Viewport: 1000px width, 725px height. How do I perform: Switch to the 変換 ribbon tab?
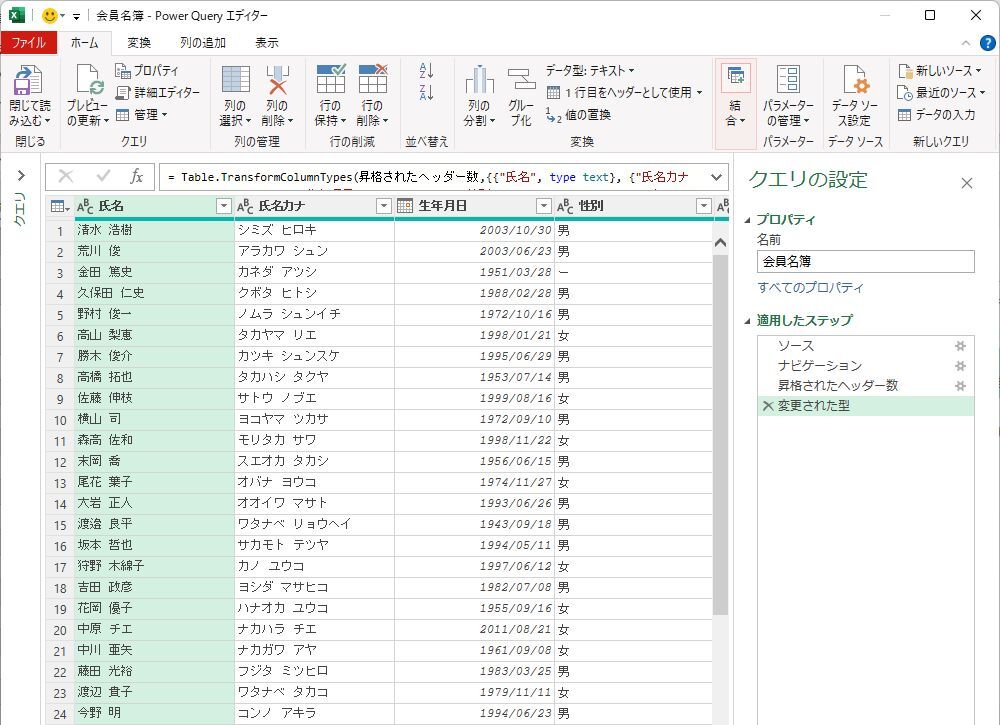[x=139, y=43]
